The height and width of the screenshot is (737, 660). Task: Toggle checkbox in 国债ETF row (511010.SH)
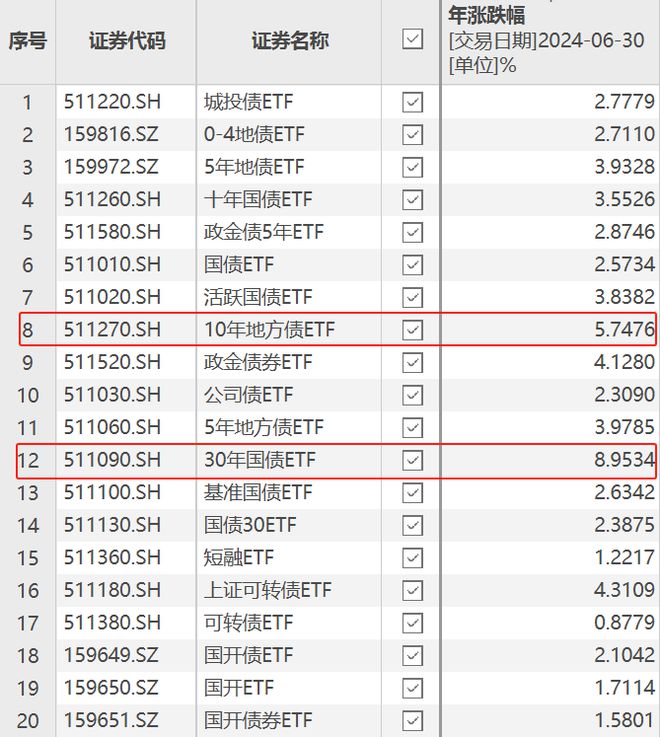coord(412,265)
